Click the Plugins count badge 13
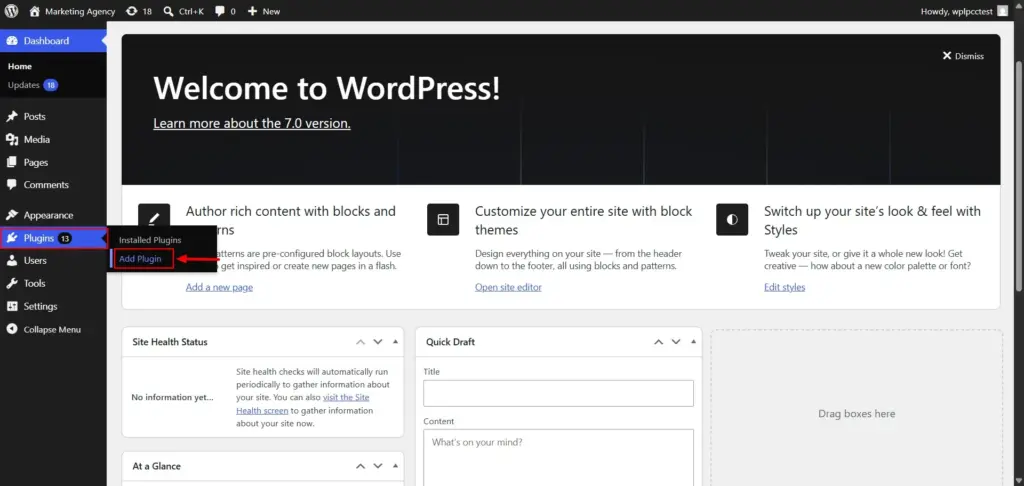This screenshot has width=1024, height=486. 65,238
